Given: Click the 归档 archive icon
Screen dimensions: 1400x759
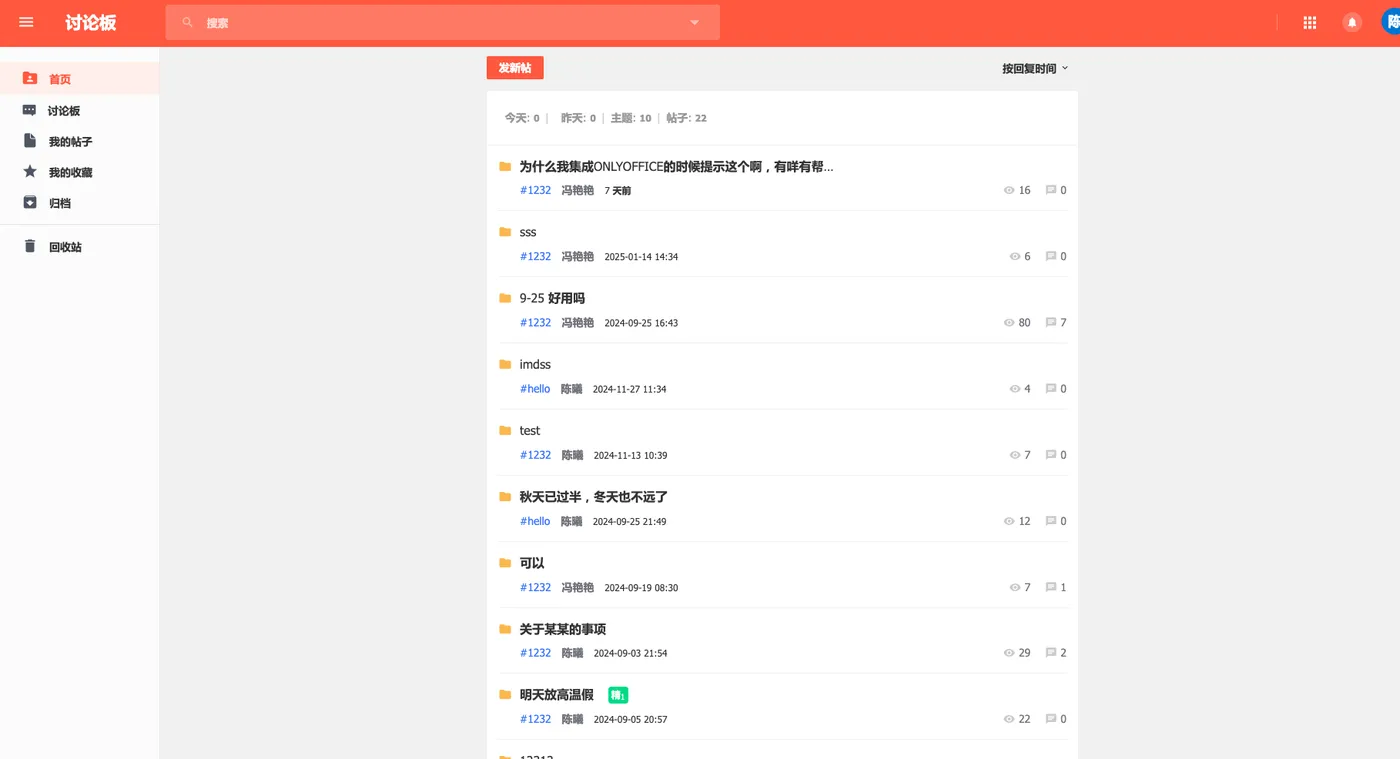Looking at the screenshot, I should point(30,202).
